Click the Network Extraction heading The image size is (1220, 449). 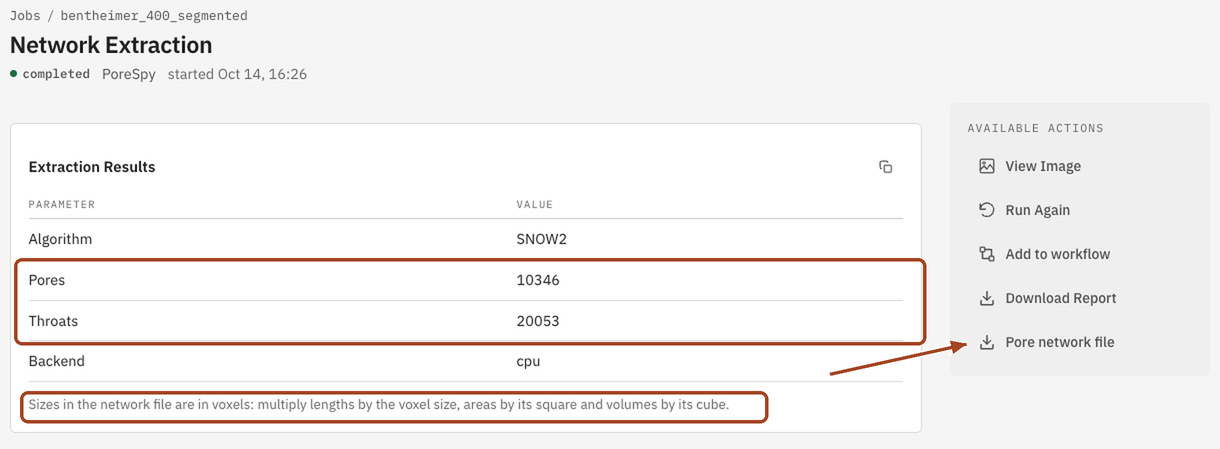point(111,45)
